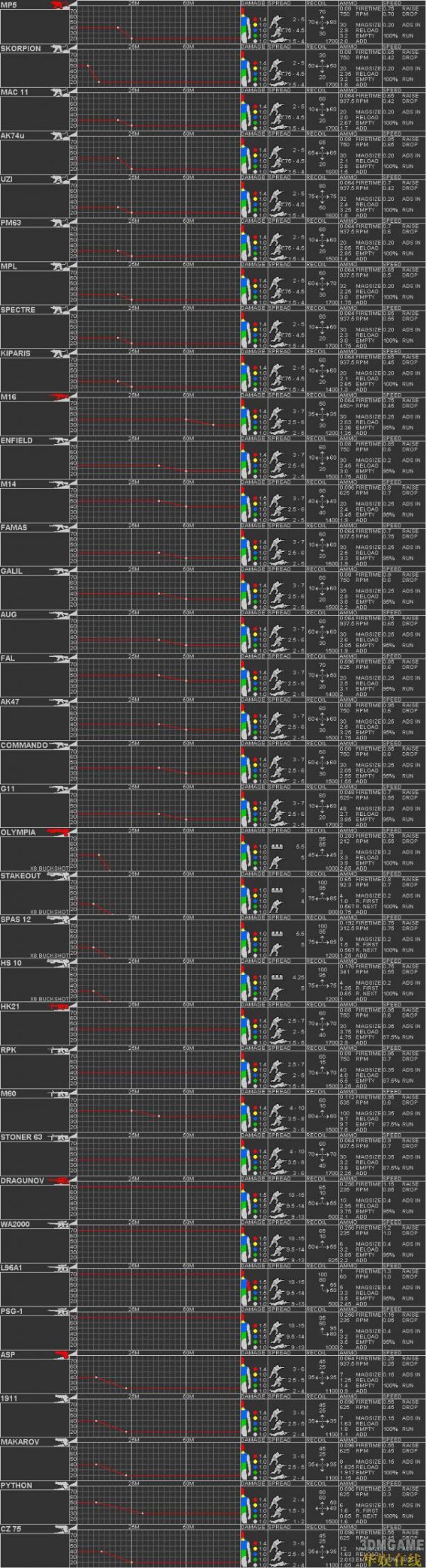Click the red Dragunov sniper silhouette icon

(58, 1181)
